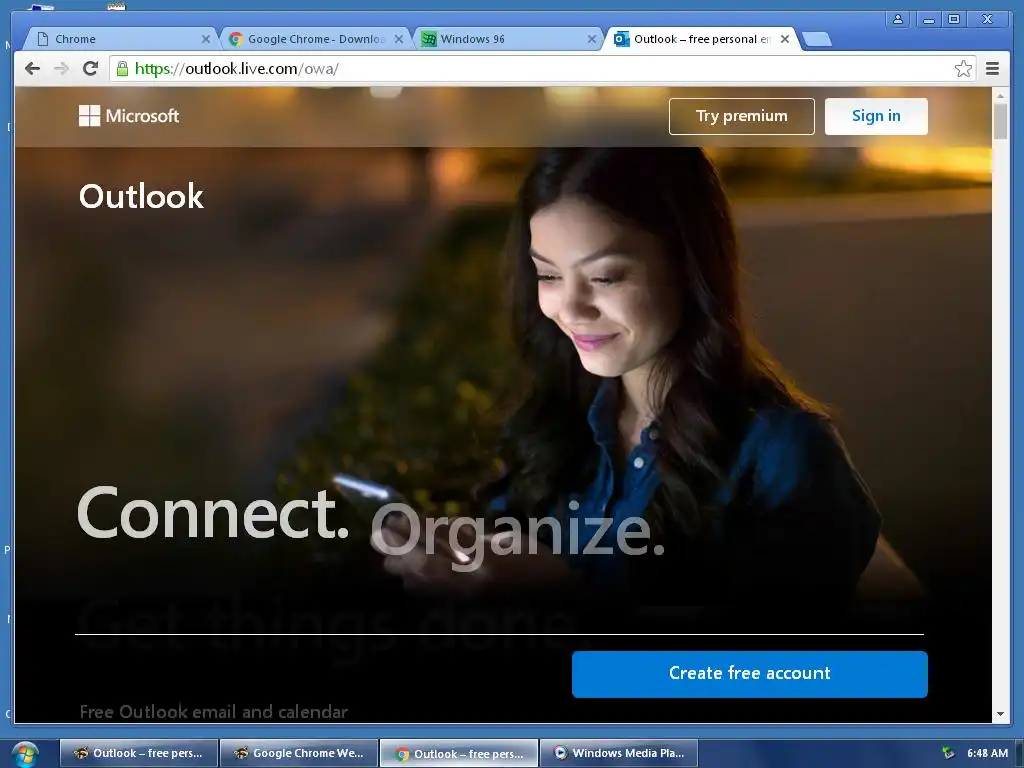Open Windows Media Player taskbar item

(619, 753)
